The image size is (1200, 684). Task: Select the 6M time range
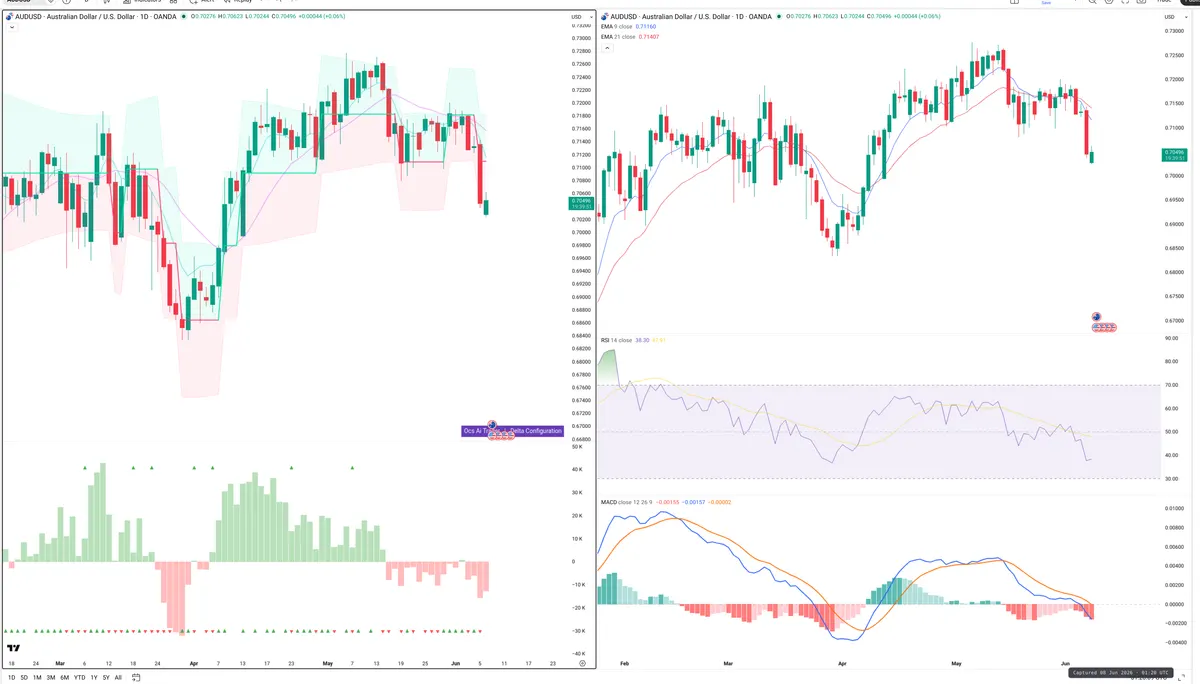tap(65, 678)
